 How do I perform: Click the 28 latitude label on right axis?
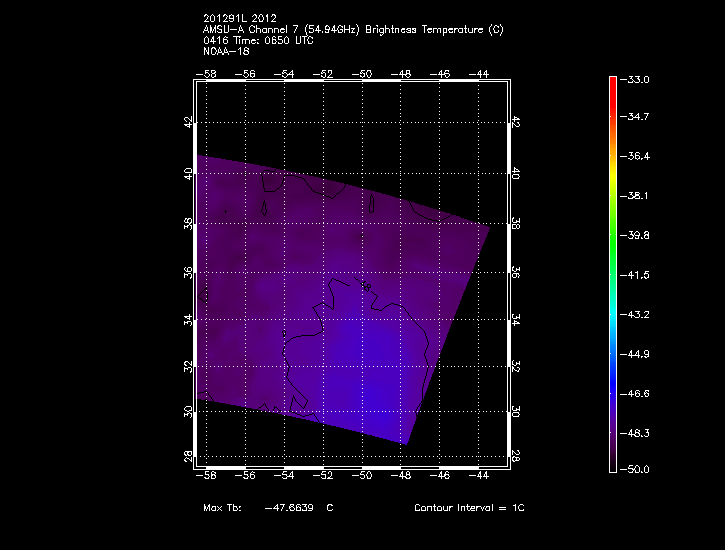coord(516,456)
